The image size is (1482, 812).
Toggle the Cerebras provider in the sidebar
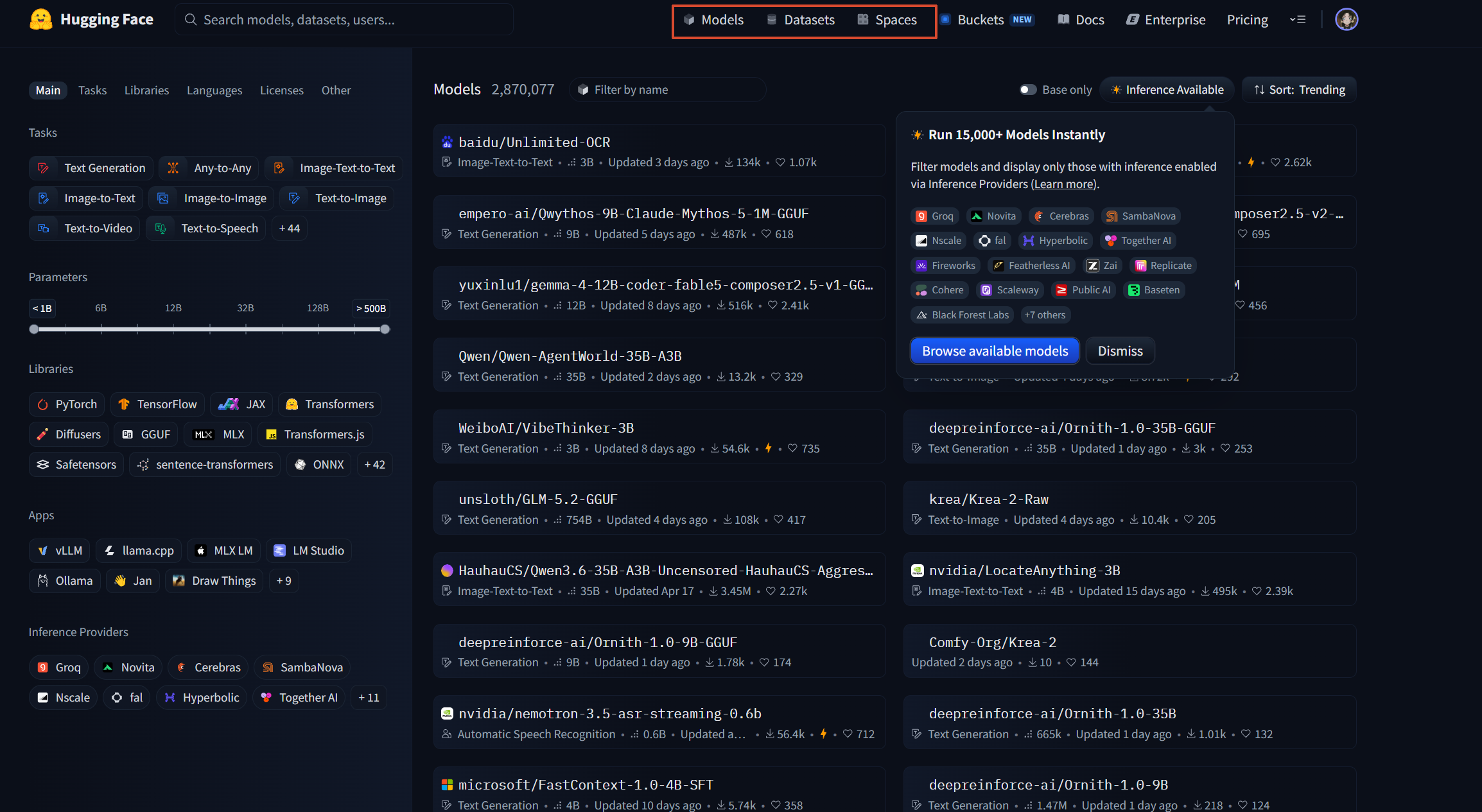coord(208,668)
